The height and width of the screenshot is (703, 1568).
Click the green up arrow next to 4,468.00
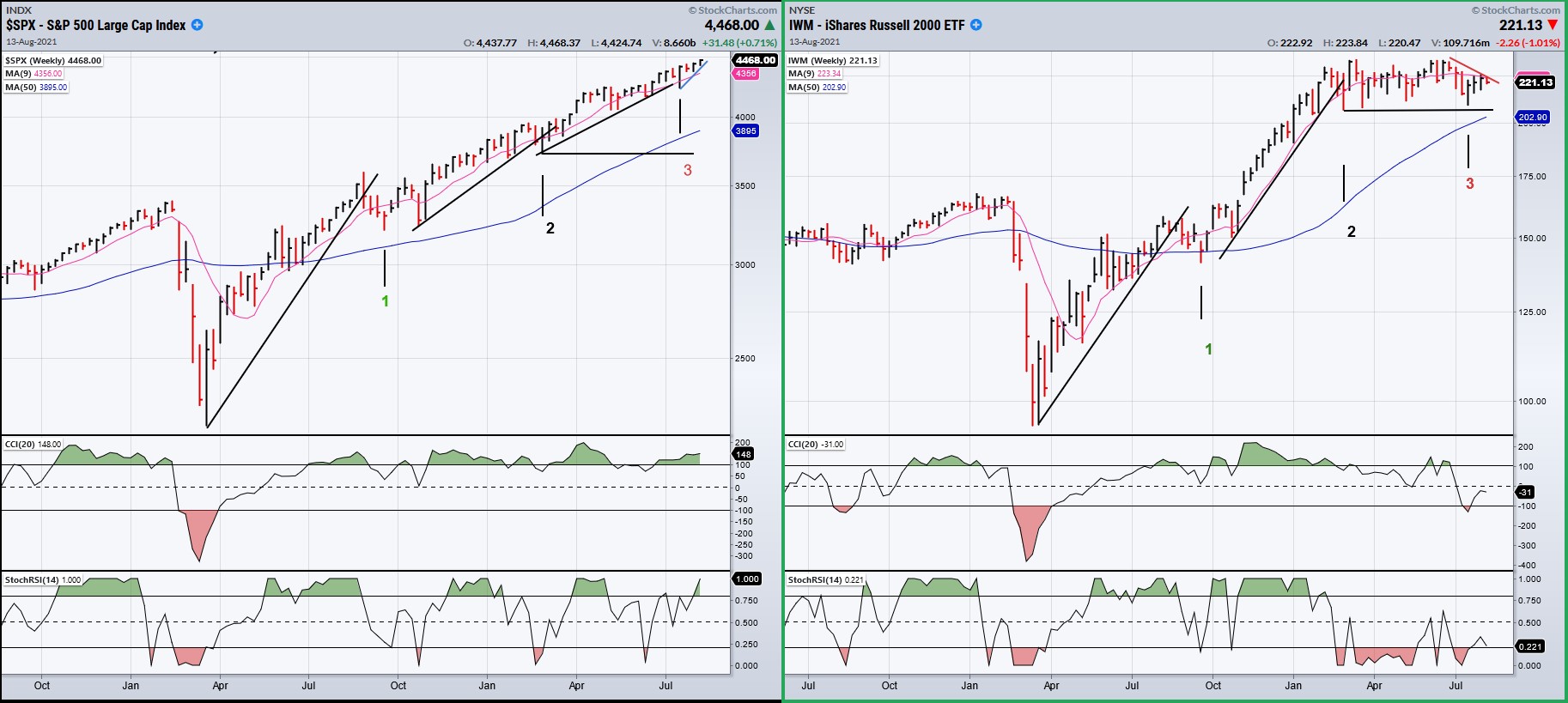pyautogui.click(x=770, y=25)
